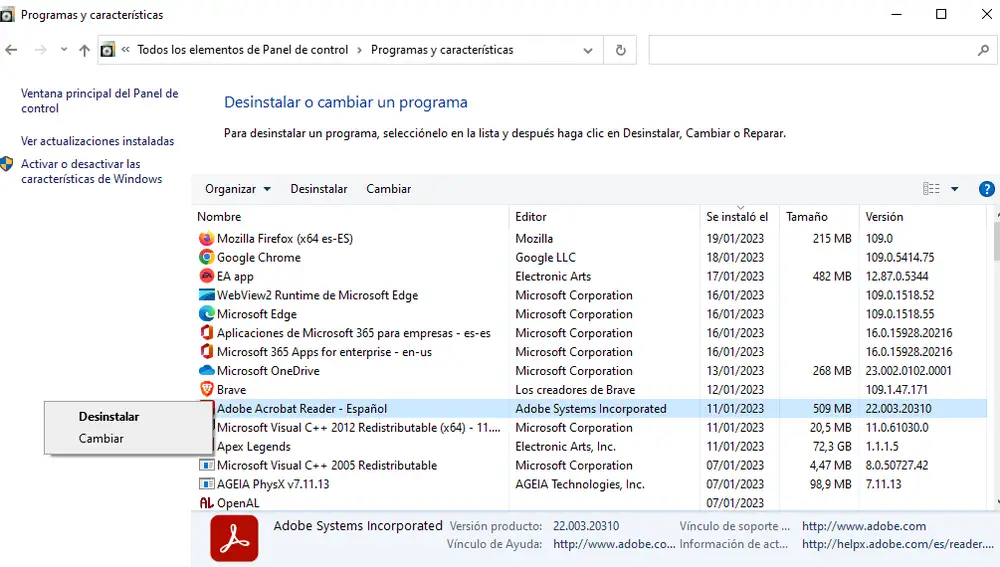Click the helpx.adobe.com update info link
1000x567 pixels.
[898, 544]
